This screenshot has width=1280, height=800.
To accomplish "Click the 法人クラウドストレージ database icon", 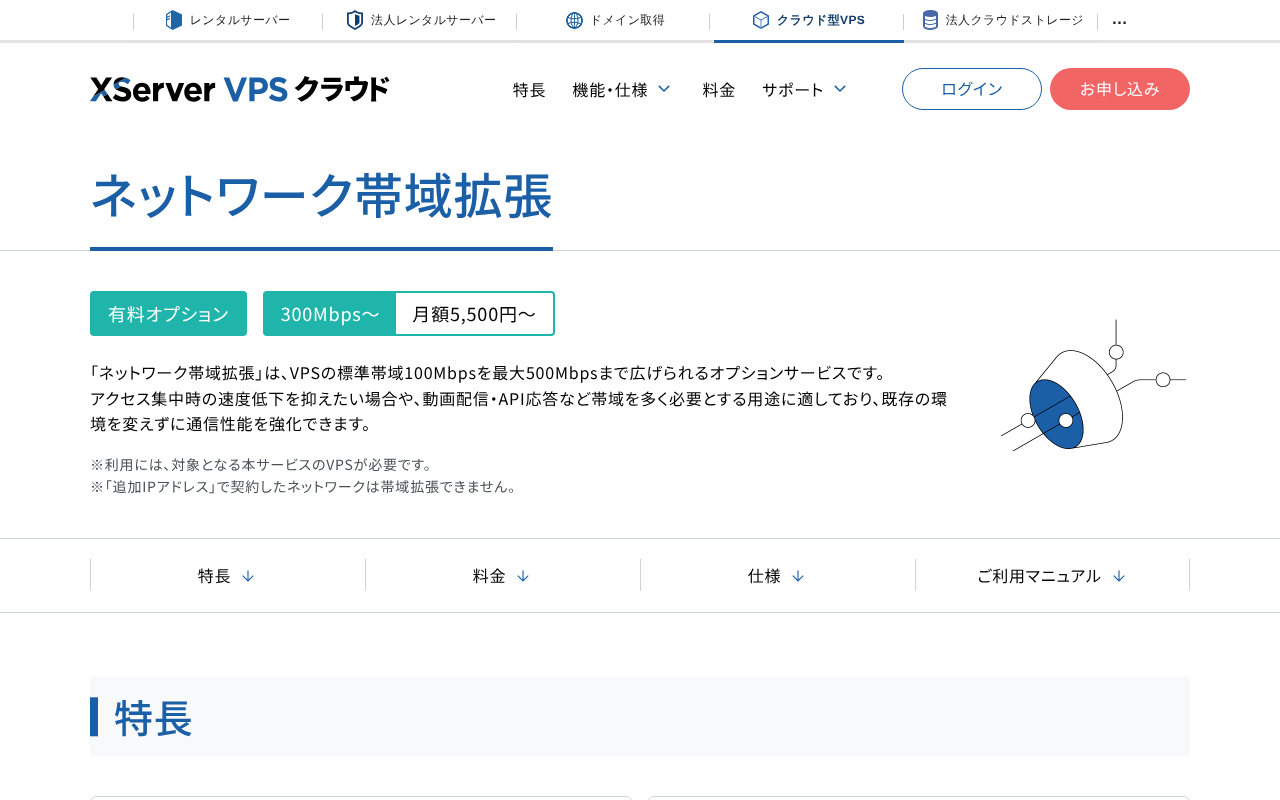I will coord(930,20).
